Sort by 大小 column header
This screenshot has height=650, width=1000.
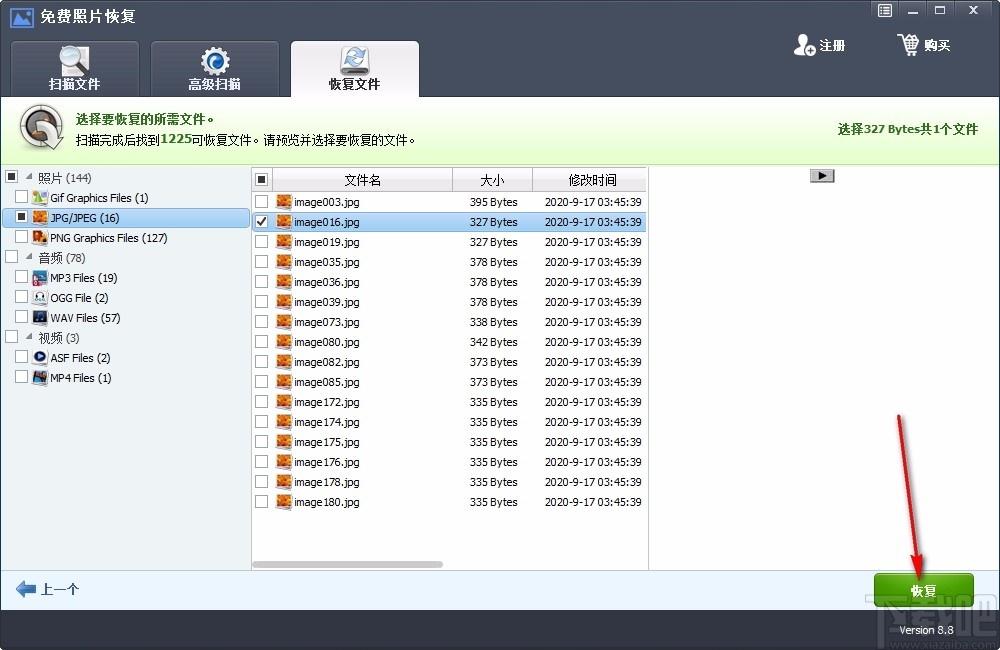click(492, 180)
